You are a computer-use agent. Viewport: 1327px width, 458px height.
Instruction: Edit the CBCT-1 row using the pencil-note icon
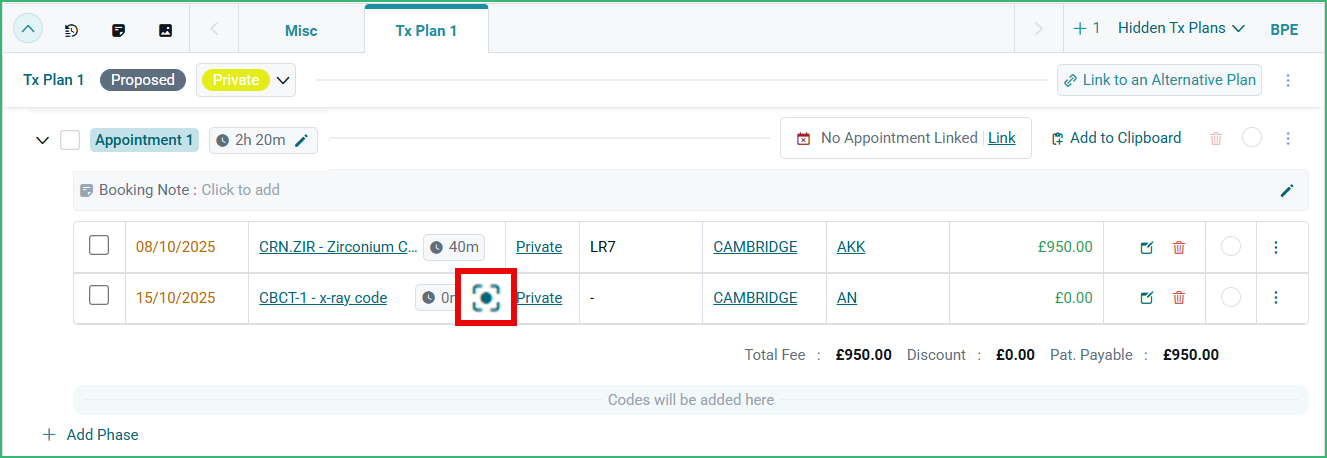coord(1147,298)
